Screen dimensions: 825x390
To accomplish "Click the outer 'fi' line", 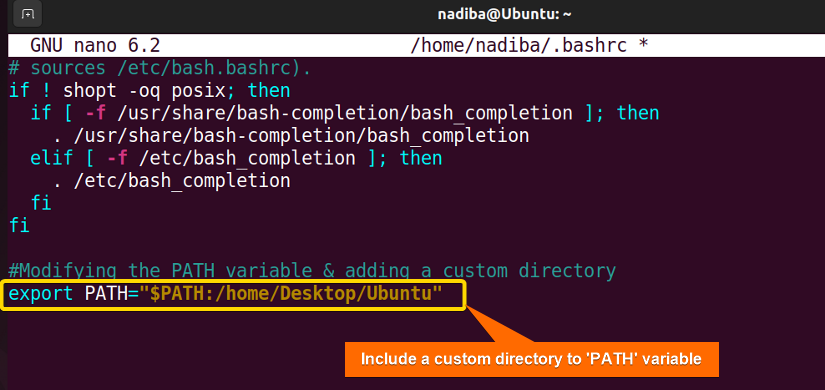I will coord(19,226).
